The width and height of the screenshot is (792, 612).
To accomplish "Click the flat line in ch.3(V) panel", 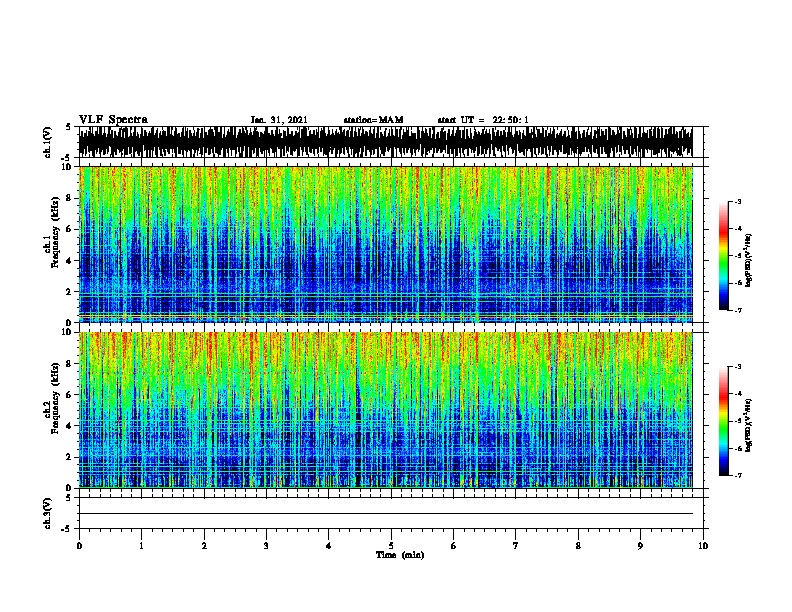I will [386, 514].
